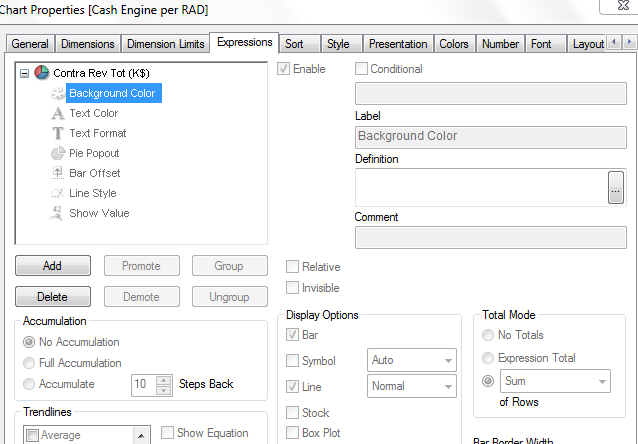638x444 pixels.
Task: Open the Total Mode Sum dropdown
Action: tap(602, 381)
